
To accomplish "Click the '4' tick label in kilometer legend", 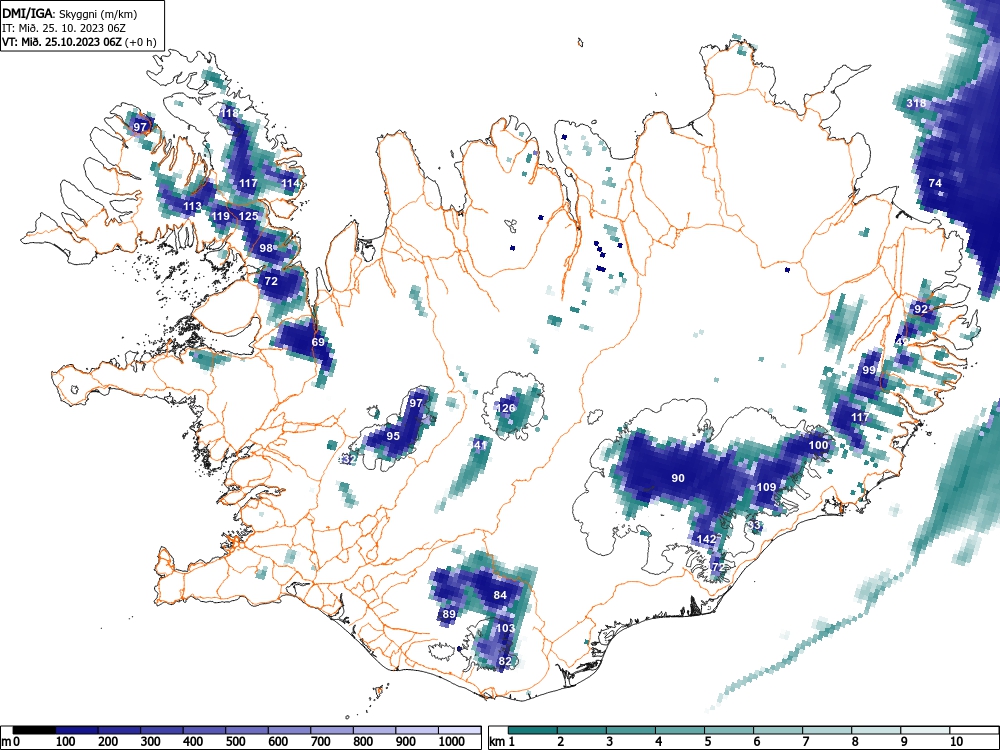I will pyautogui.click(x=658, y=741).
